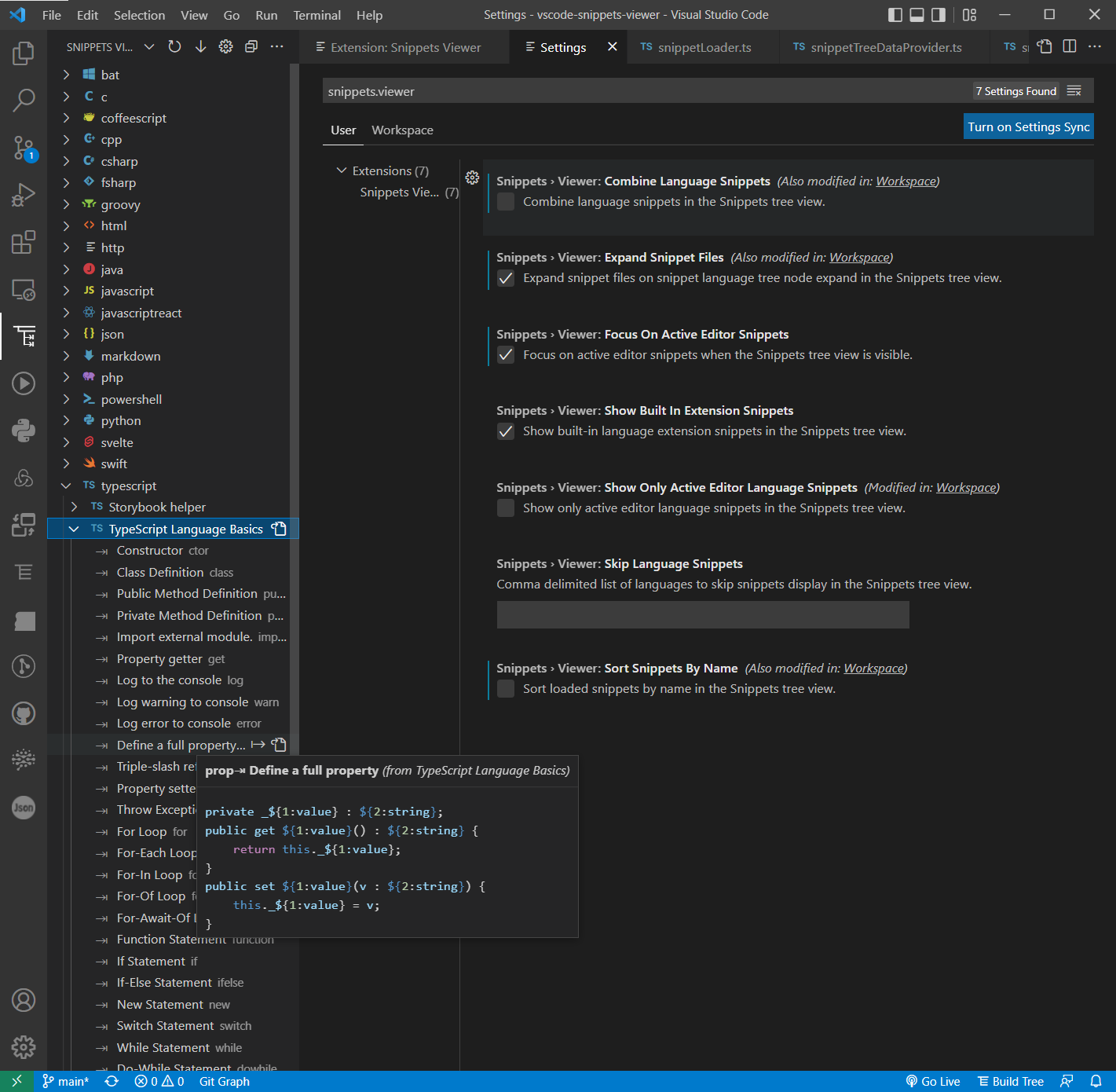The height and width of the screenshot is (1092, 1116).
Task: Collapse Extensions (7) settings group
Action: [342, 170]
